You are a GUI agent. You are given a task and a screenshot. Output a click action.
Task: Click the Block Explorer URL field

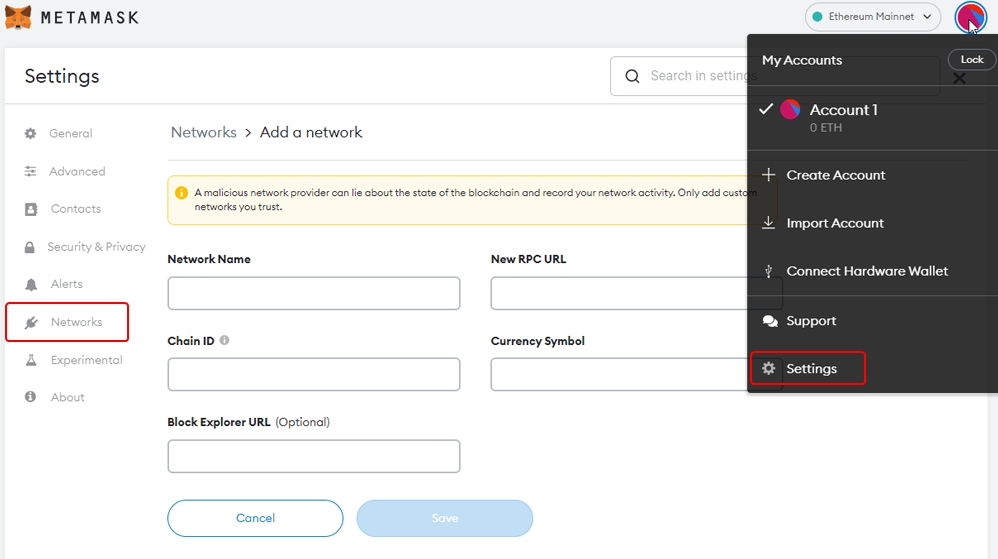[x=313, y=456]
